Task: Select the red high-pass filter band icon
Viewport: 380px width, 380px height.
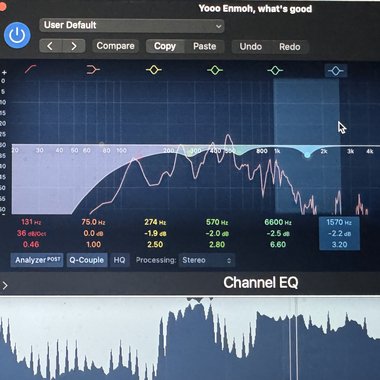Action: (x=31, y=70)
